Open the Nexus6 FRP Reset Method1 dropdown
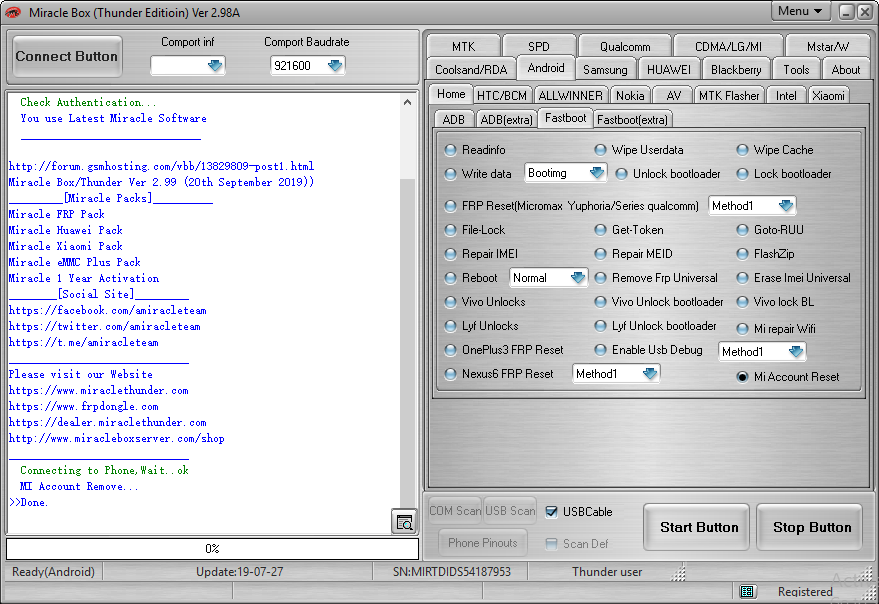Screen dimensions: 879x604 [x=650, y=374]
